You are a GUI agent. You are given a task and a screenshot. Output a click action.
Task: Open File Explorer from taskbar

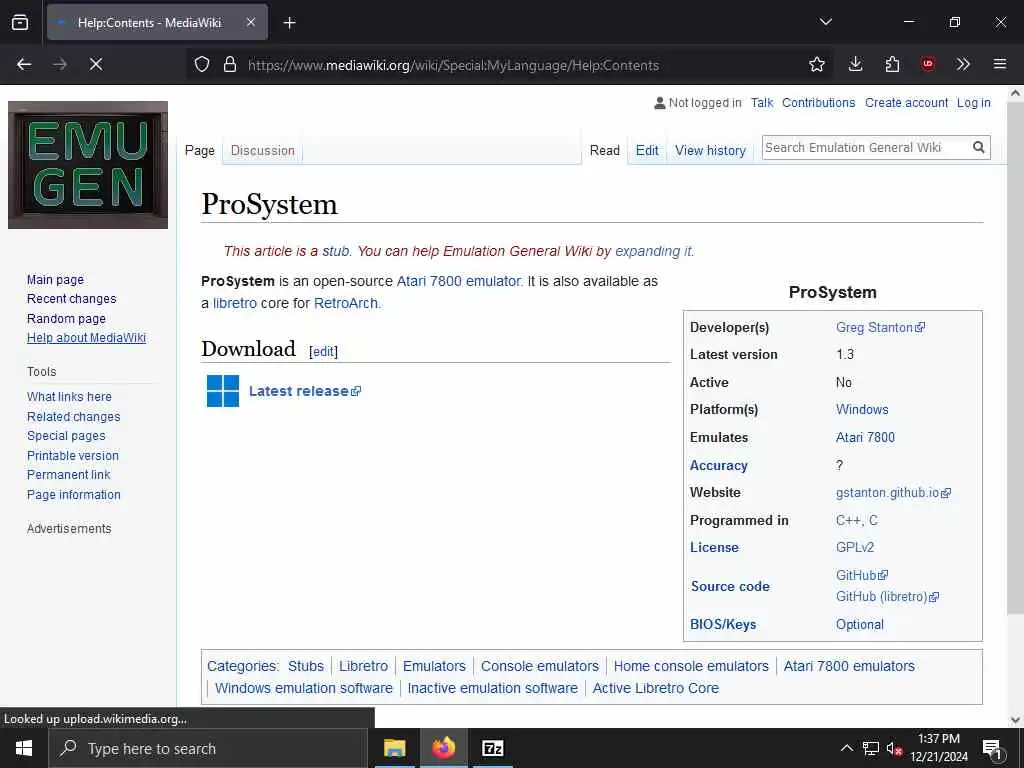[x=394, y=748]
